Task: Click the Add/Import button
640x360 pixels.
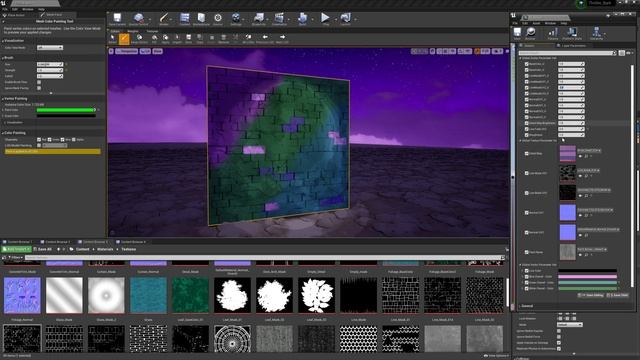Action: click(16, 249)
